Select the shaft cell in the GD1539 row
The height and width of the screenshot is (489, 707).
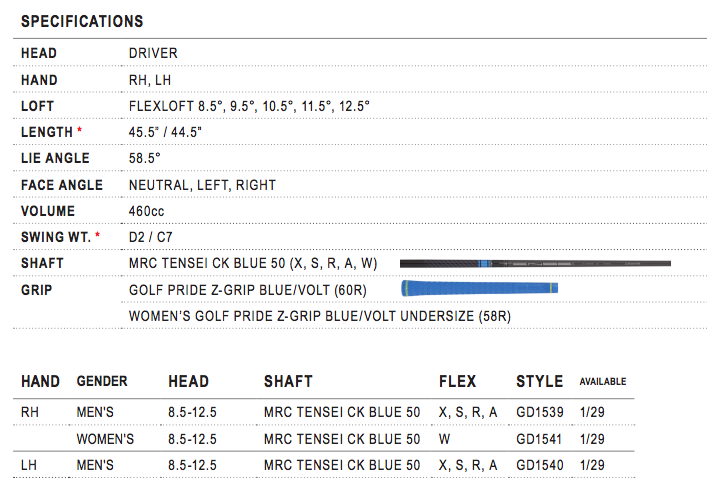[342, 412]
